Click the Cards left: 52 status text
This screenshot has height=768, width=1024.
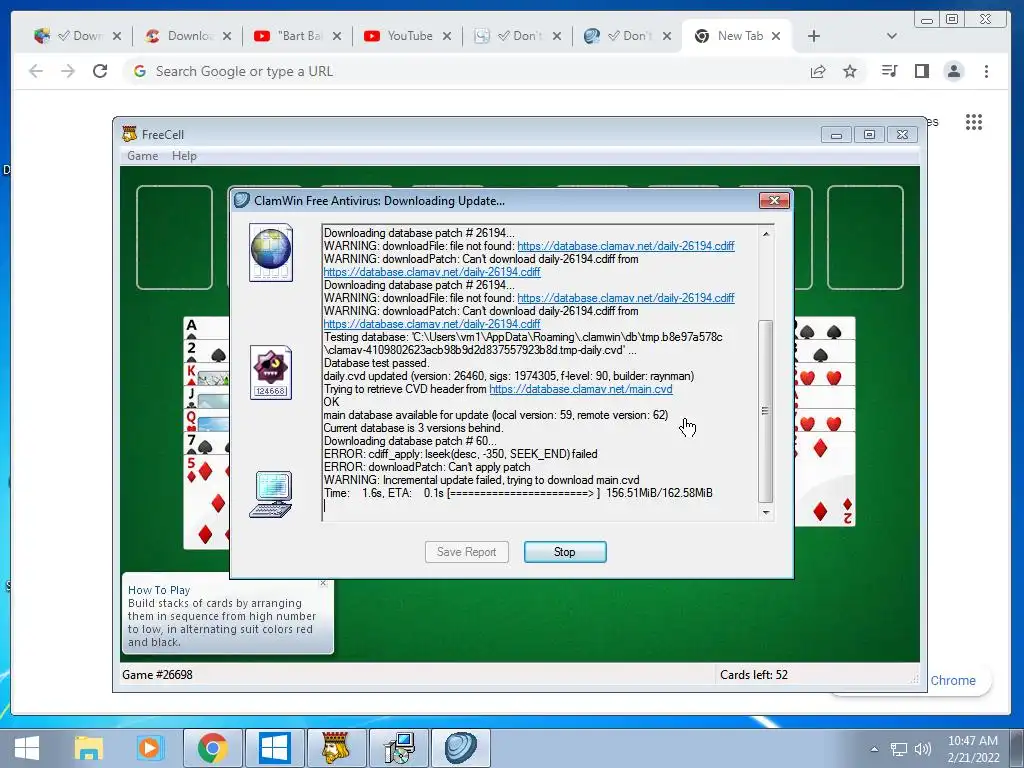[x=754, y=675]
